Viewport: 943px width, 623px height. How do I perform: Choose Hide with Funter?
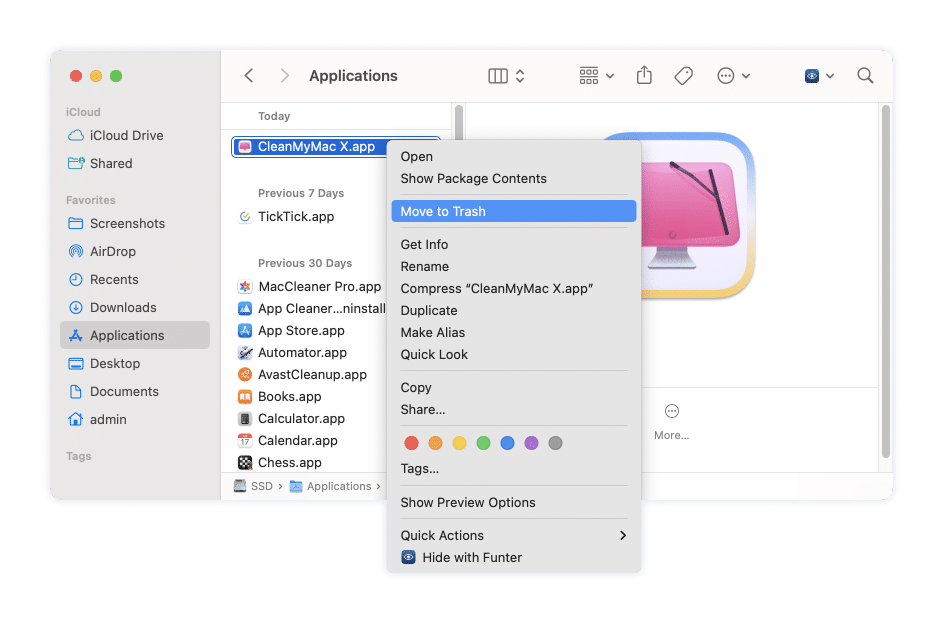[514, 557]
